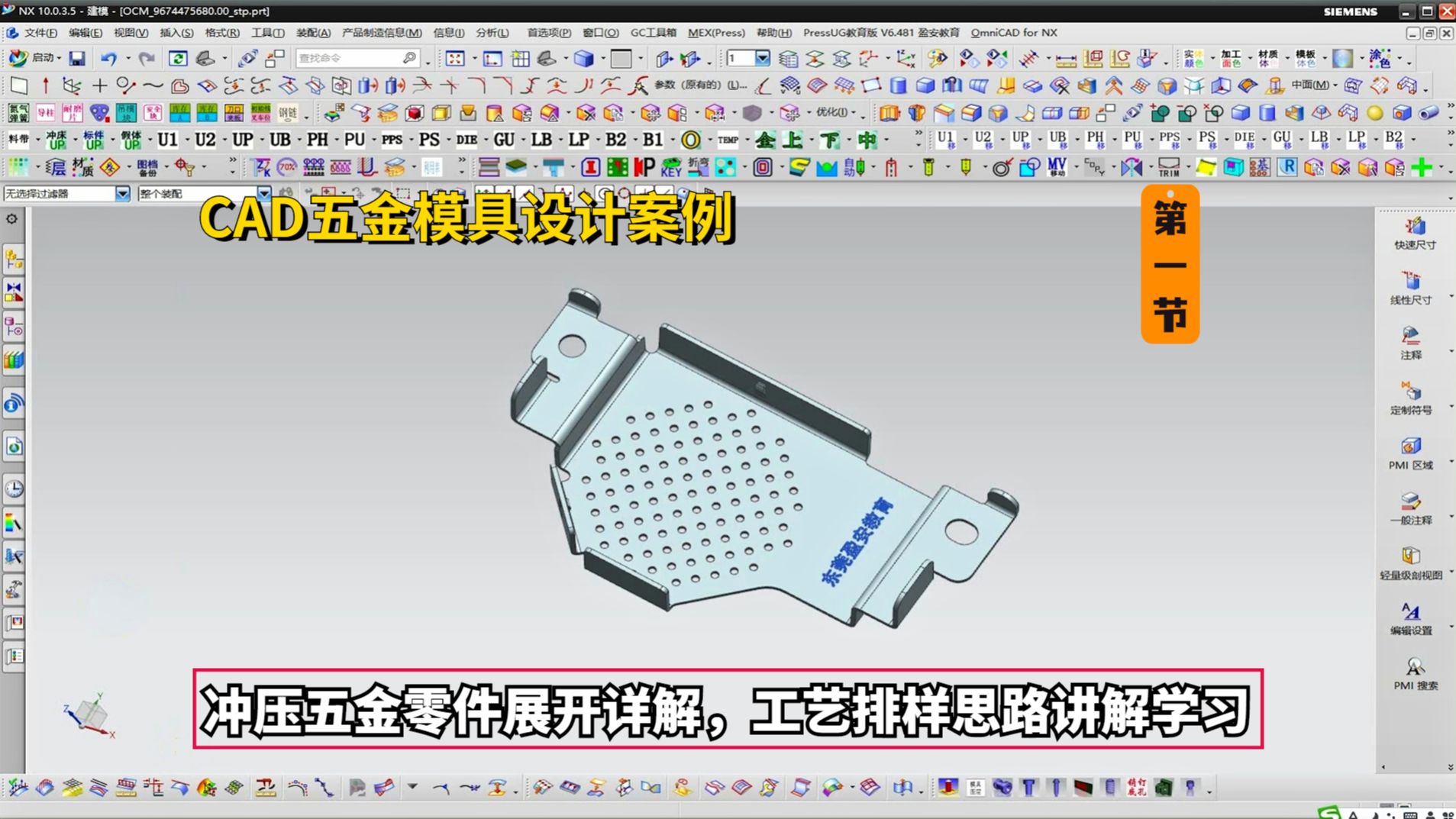
Task: Expand the 中面(M) dropdown
Action: [1335, 85]
